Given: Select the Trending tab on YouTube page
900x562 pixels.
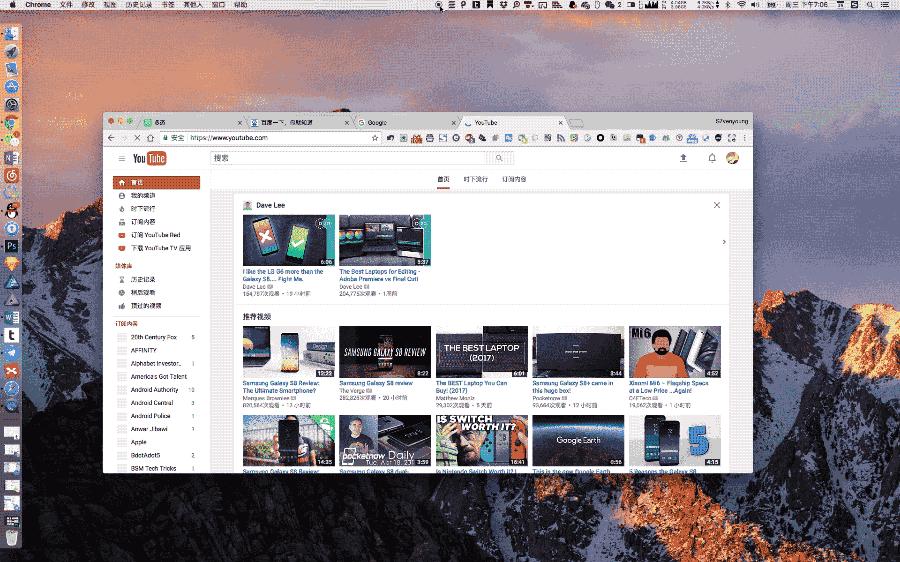Looking at the screenshot, I should pos(475,179).
